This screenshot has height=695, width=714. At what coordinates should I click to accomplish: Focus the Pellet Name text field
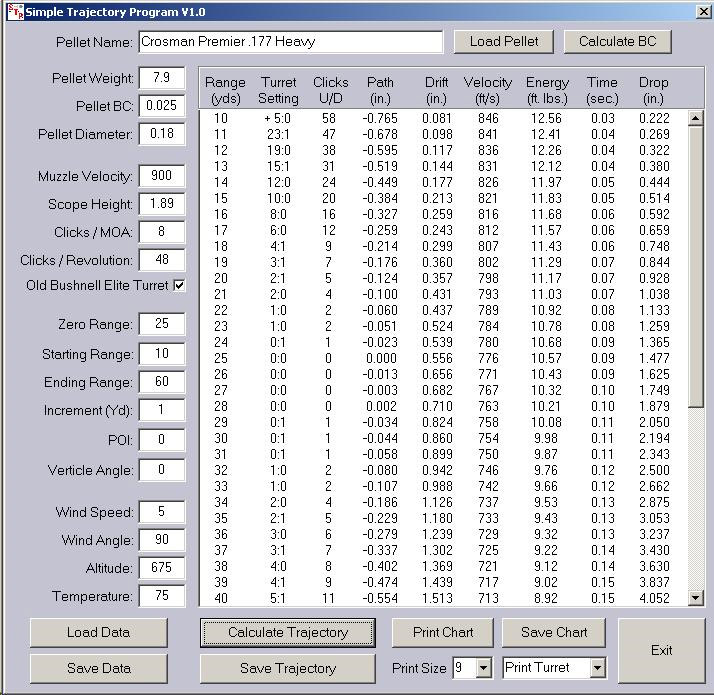click(290, 42)
